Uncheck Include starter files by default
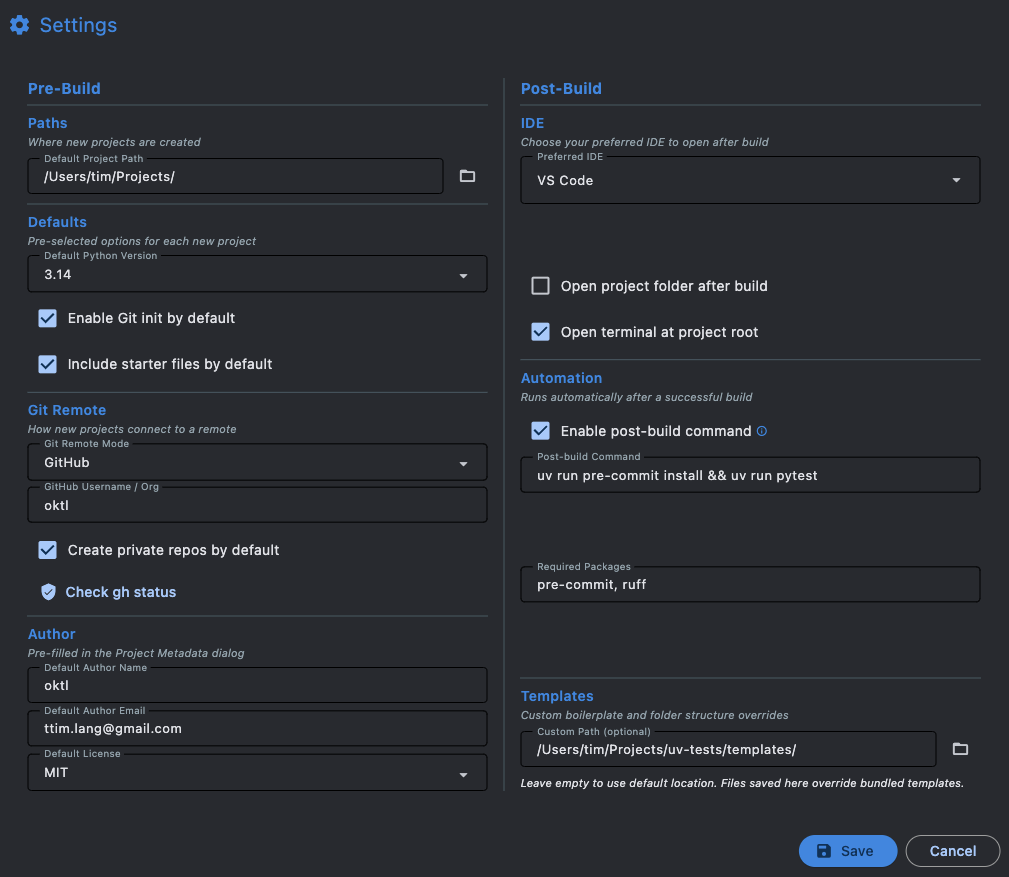The width and height of the screenshot is (1009, 877). 47,364
